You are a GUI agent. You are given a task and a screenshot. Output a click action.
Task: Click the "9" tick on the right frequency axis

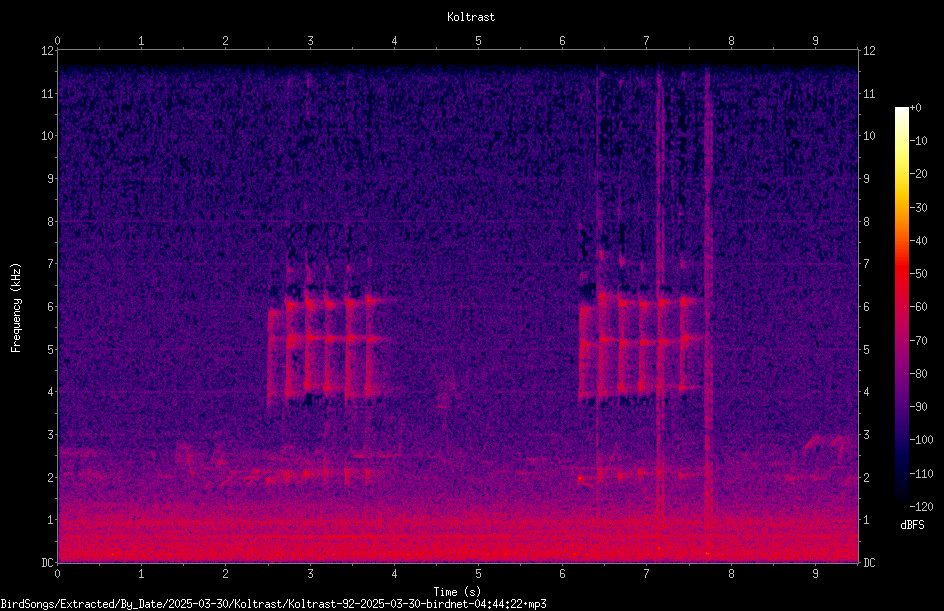pyautogui.click(x=866, y=179)
